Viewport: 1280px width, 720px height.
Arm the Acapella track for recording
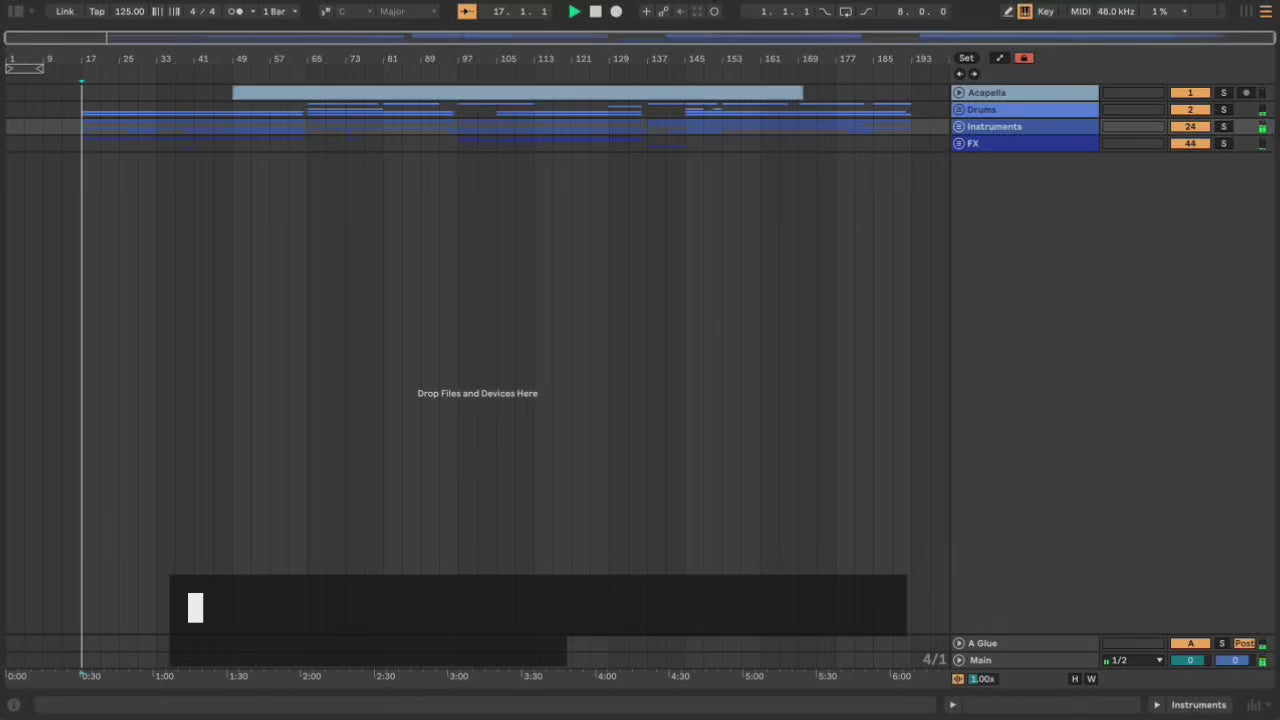[x=1246, y=93]
